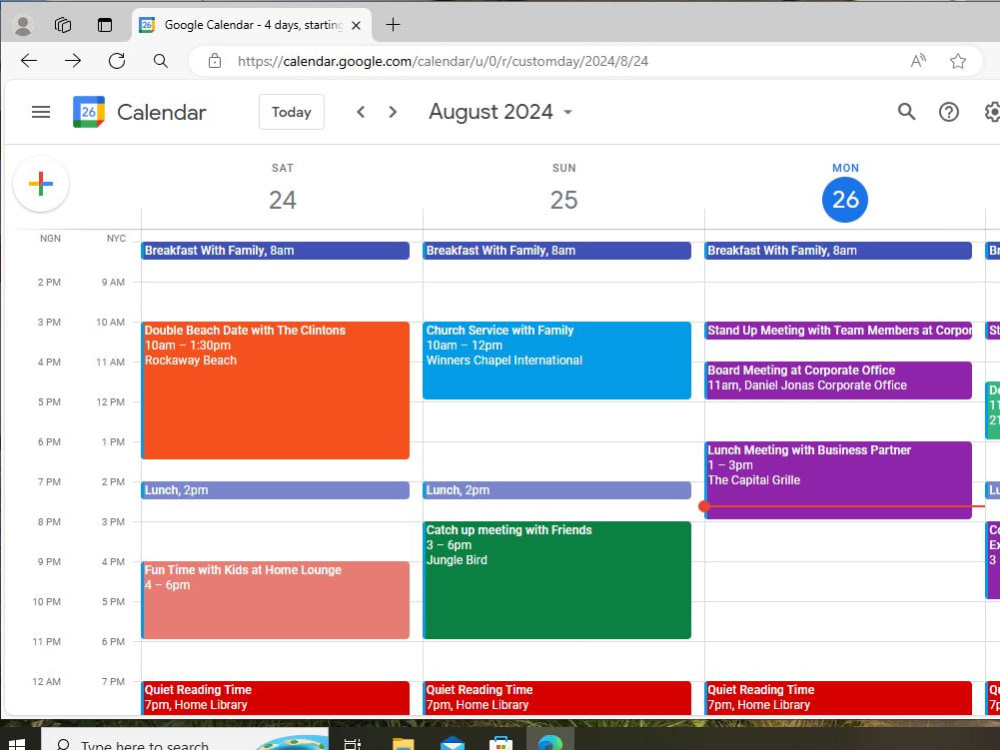The image size is (1000, 750).
Task: Open Double Beach Date with The Clintons
Action: tap(275, 390)
